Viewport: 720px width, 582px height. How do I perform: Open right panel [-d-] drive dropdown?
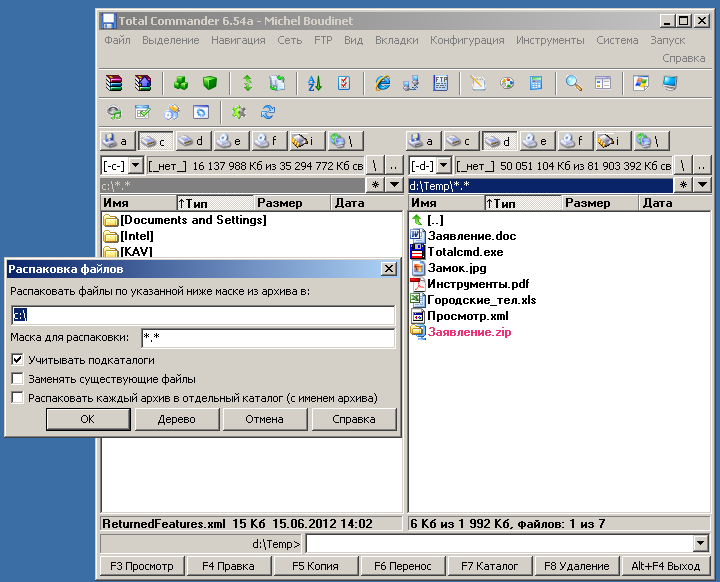click(x=444, y=165)
